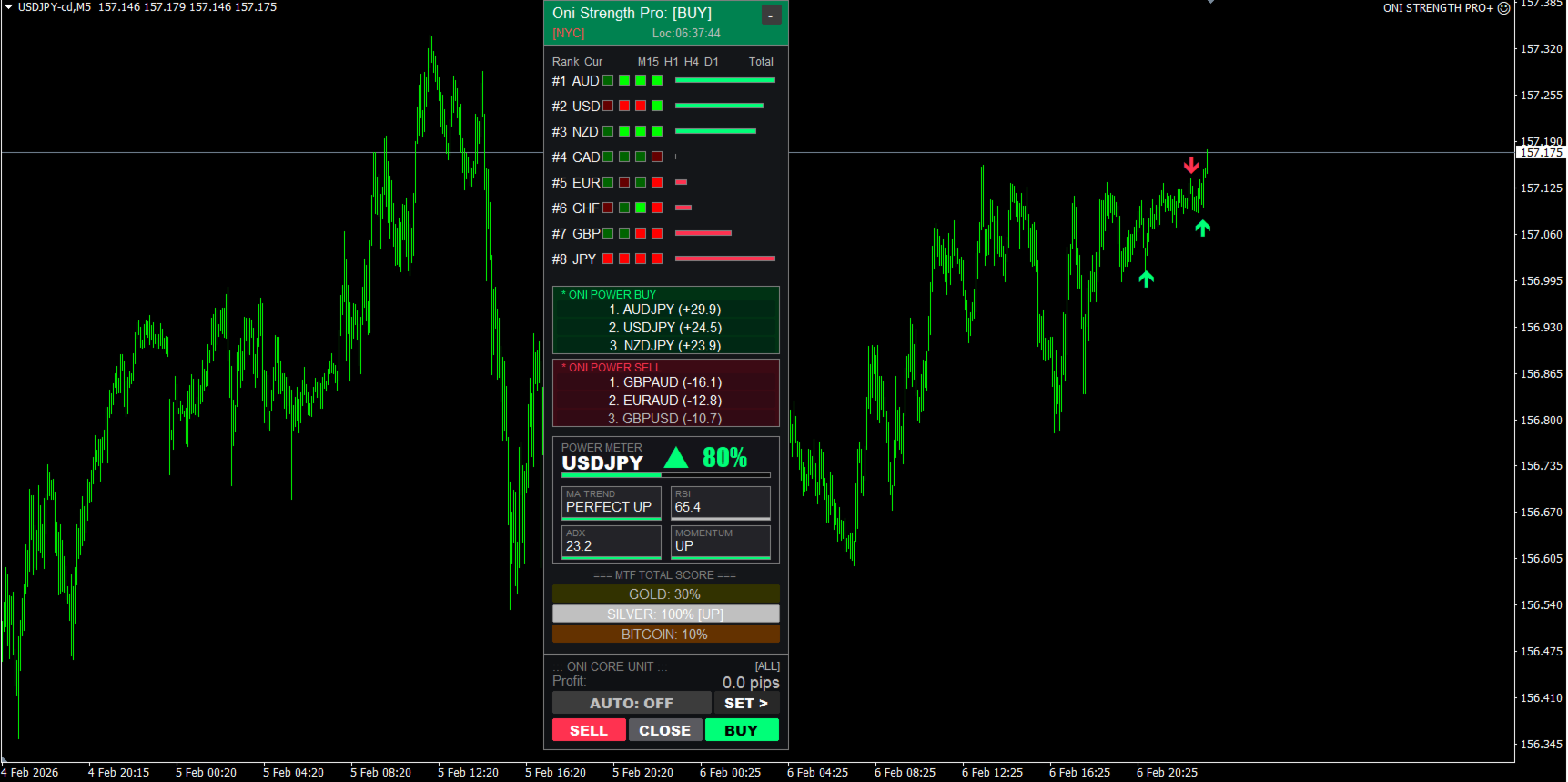Click JPY row M15 strength square
Viewport: 1568px width, 782px height.
(x=608, y=259)
